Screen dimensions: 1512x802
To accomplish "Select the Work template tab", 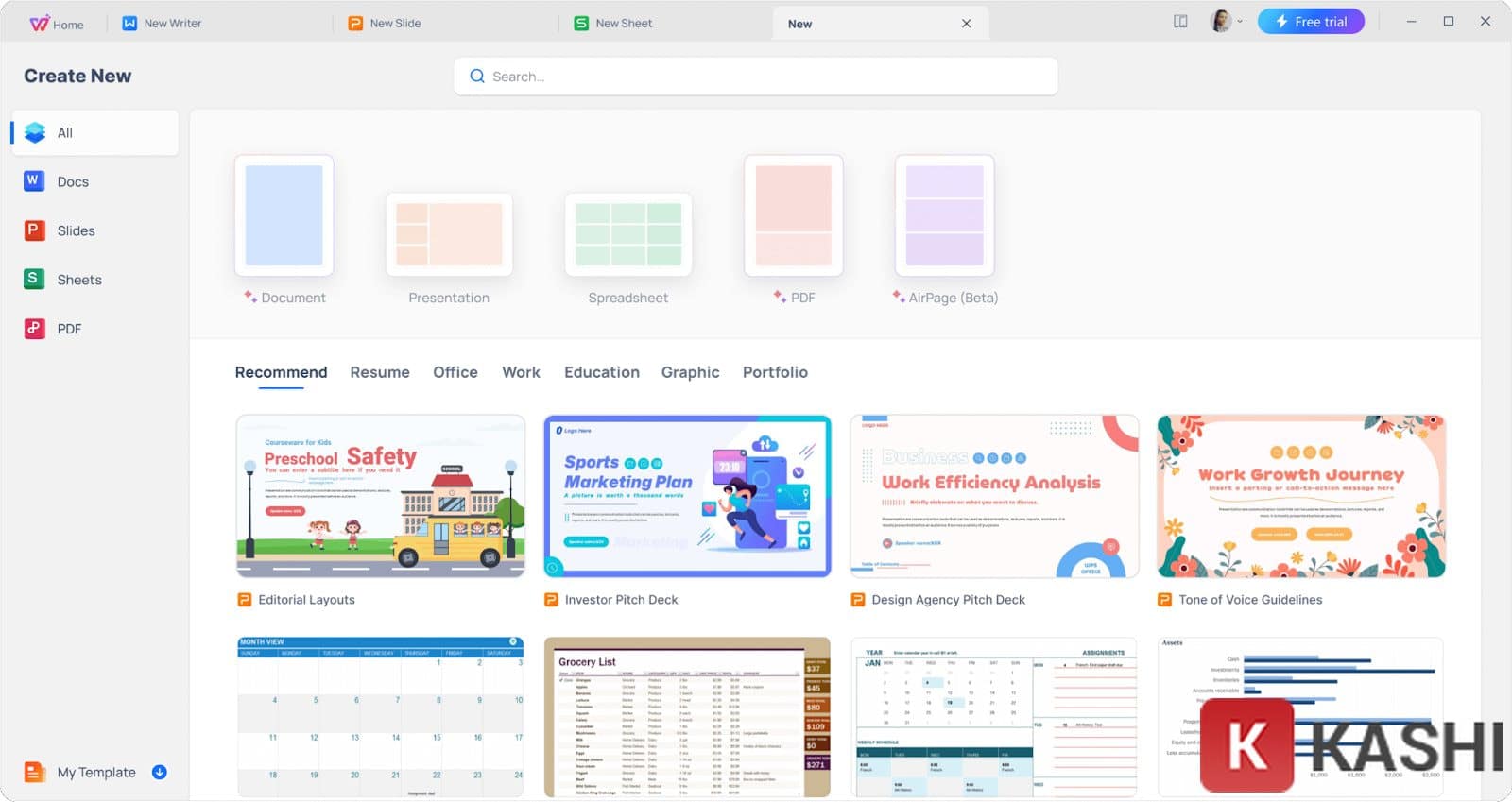I will (x=522, y=372).
